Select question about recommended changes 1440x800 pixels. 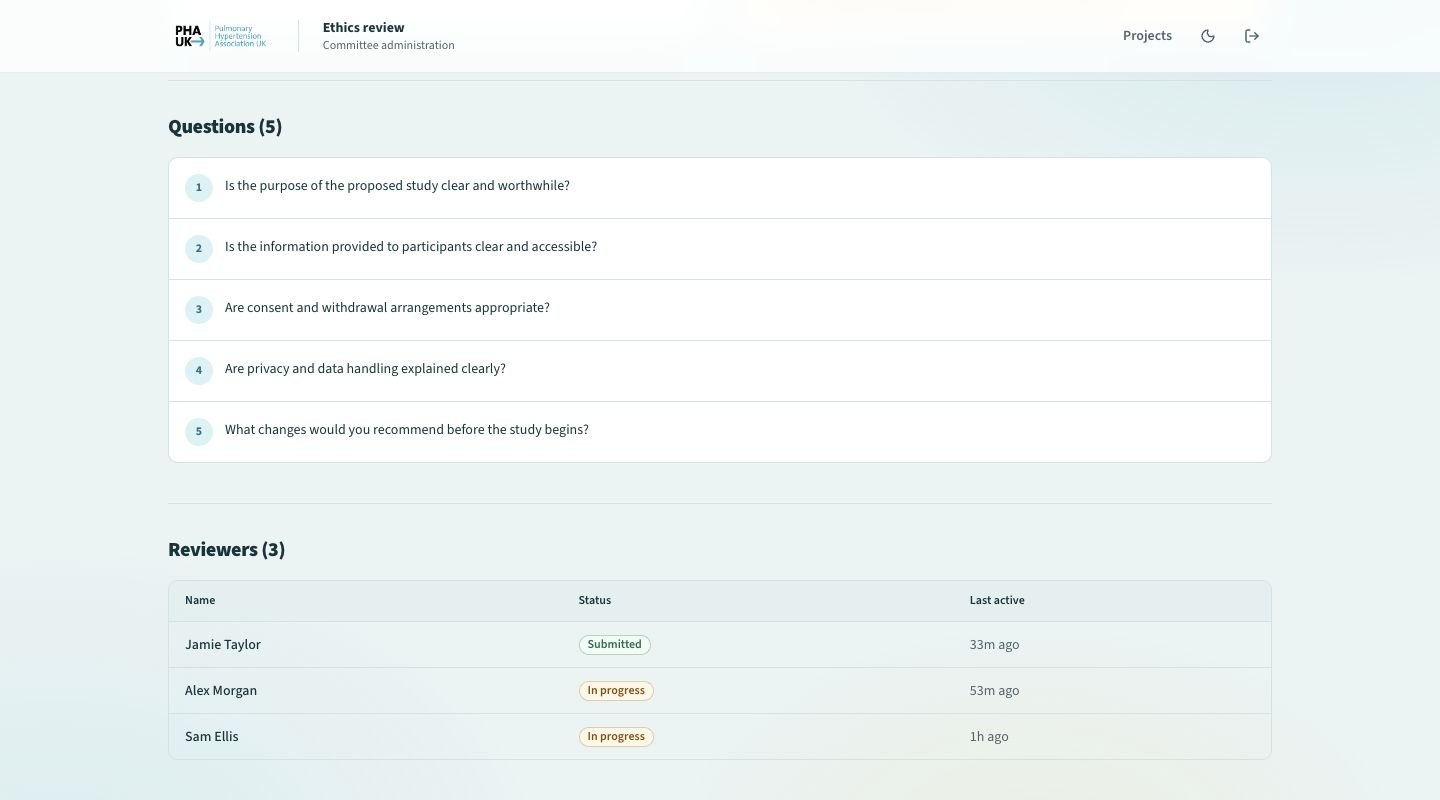point(720,432)
